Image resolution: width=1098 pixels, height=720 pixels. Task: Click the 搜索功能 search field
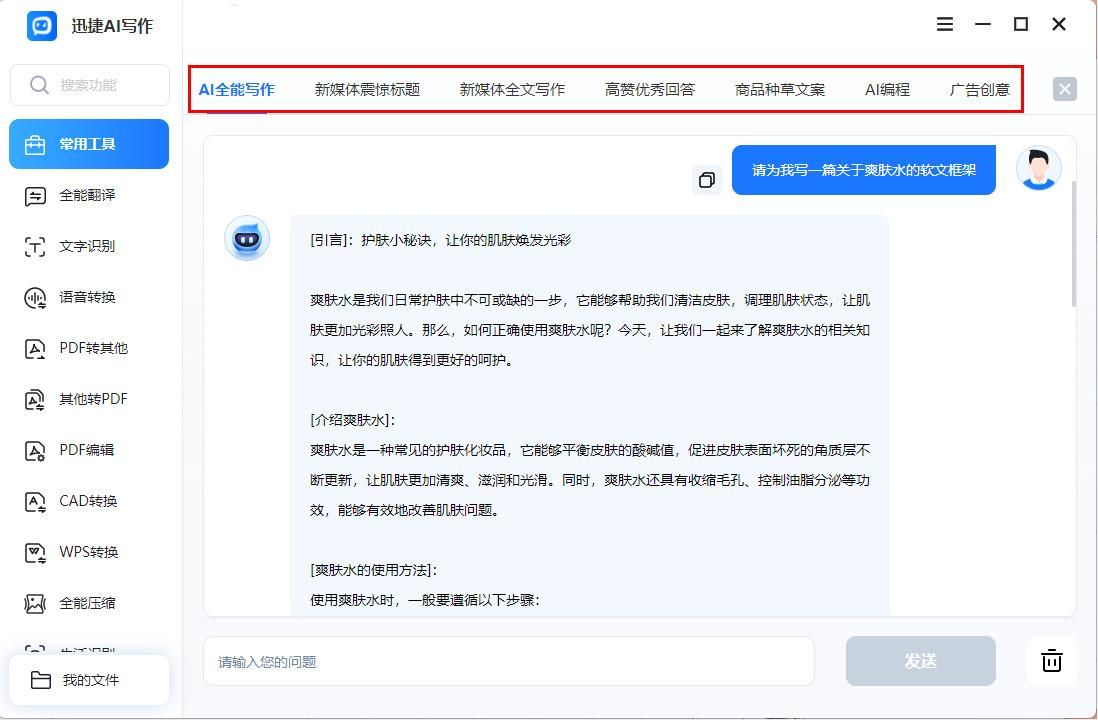90,85
